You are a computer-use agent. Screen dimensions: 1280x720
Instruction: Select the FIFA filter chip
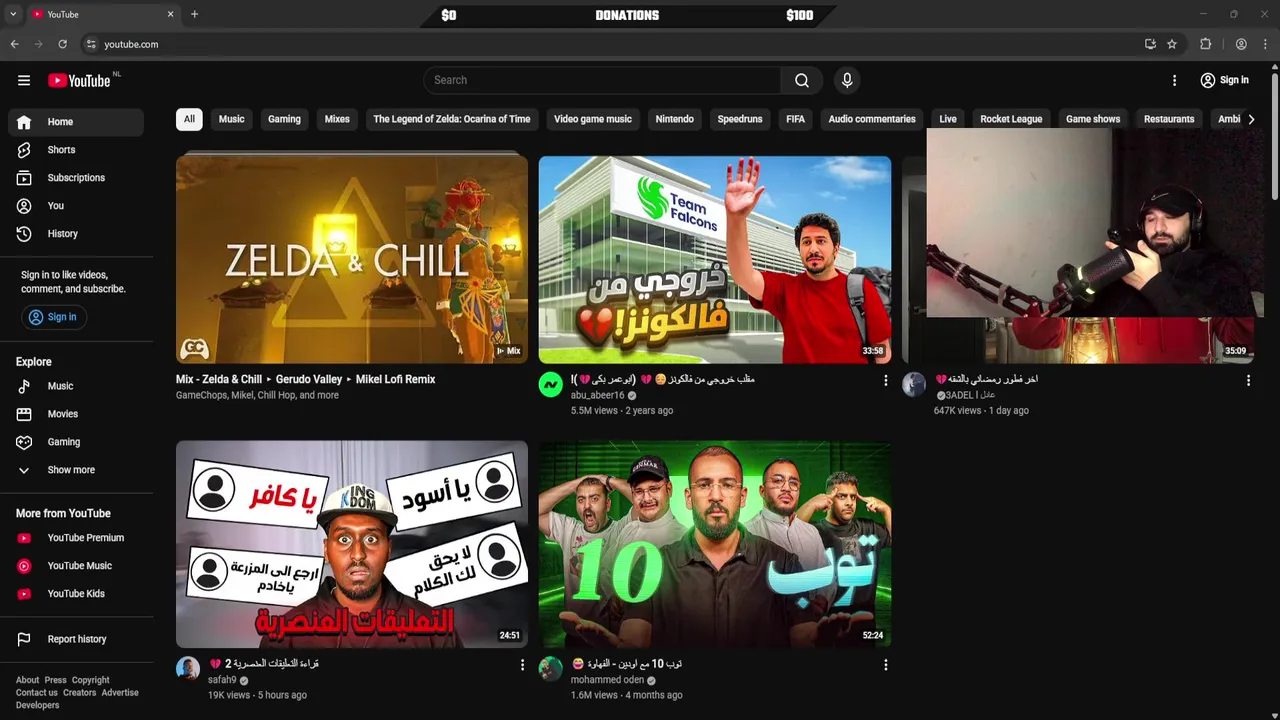click(x=795, y=119)
